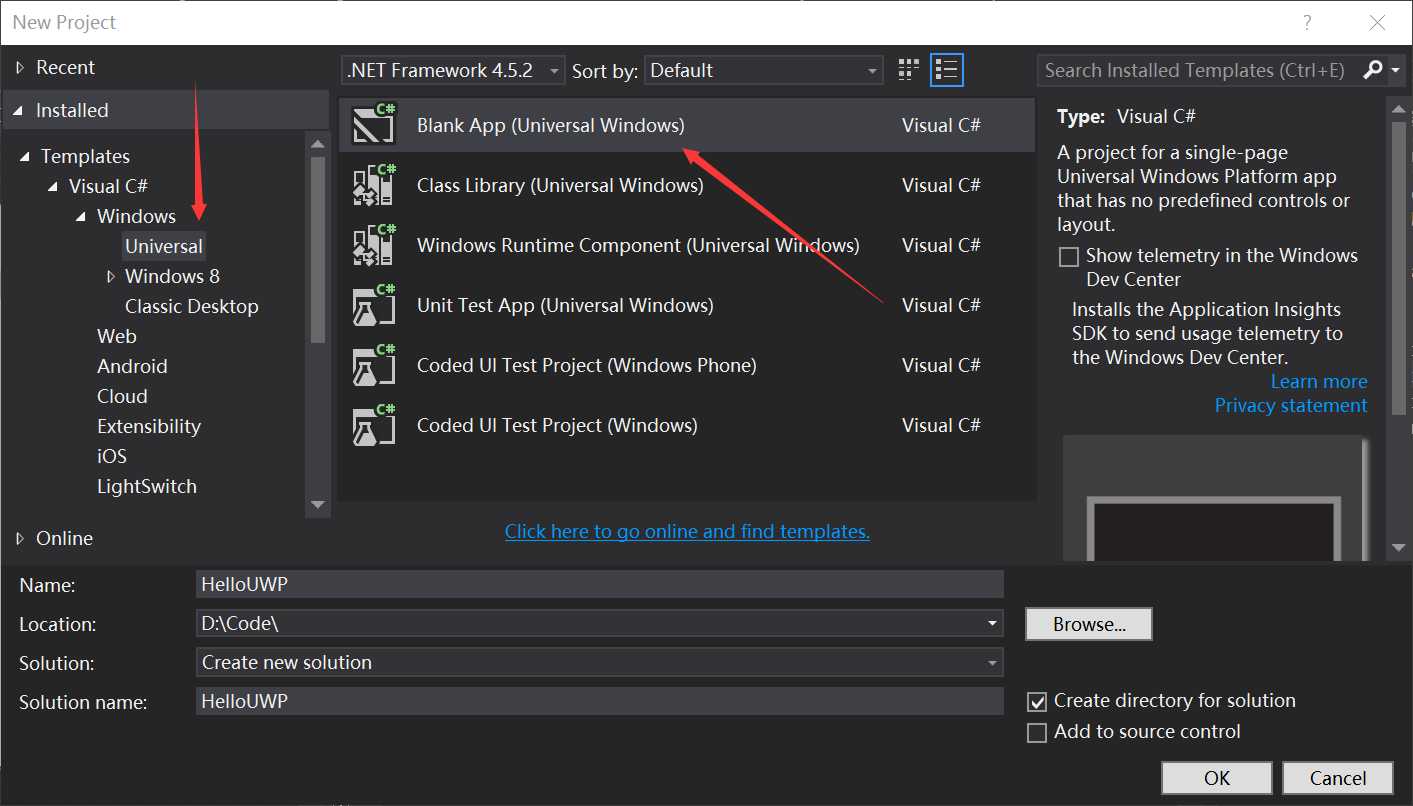The image size is (1413, 806).
Task: Select the Universal tree item
Action: point(164,246)
